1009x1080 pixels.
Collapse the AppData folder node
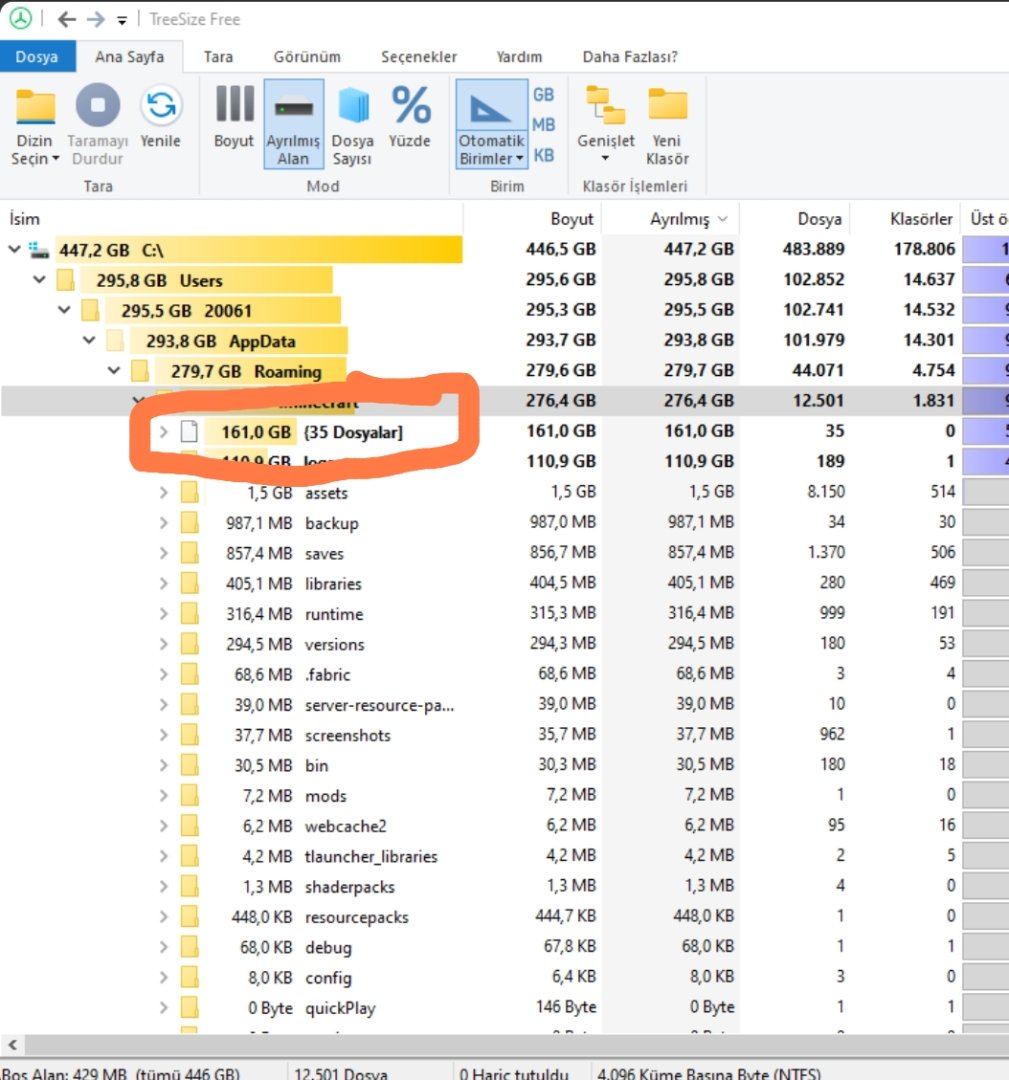pos(89,340)
